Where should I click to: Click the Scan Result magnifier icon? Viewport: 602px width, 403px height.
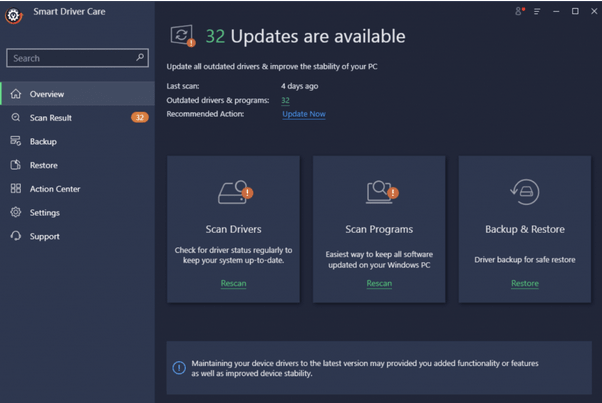16,117
